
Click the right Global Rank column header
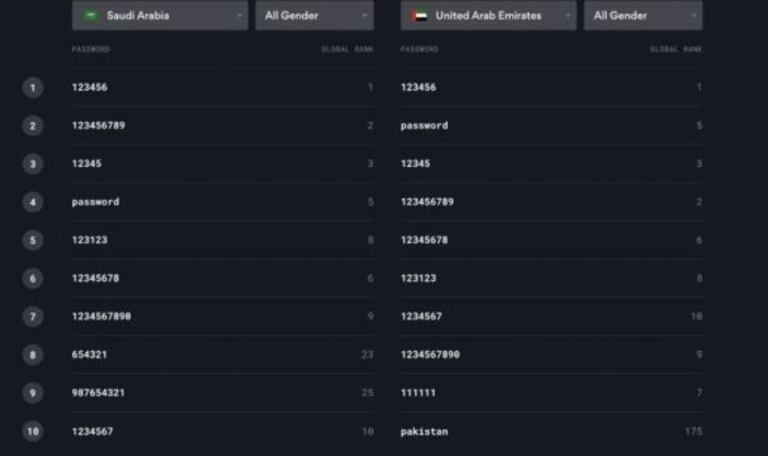[675, 49]
